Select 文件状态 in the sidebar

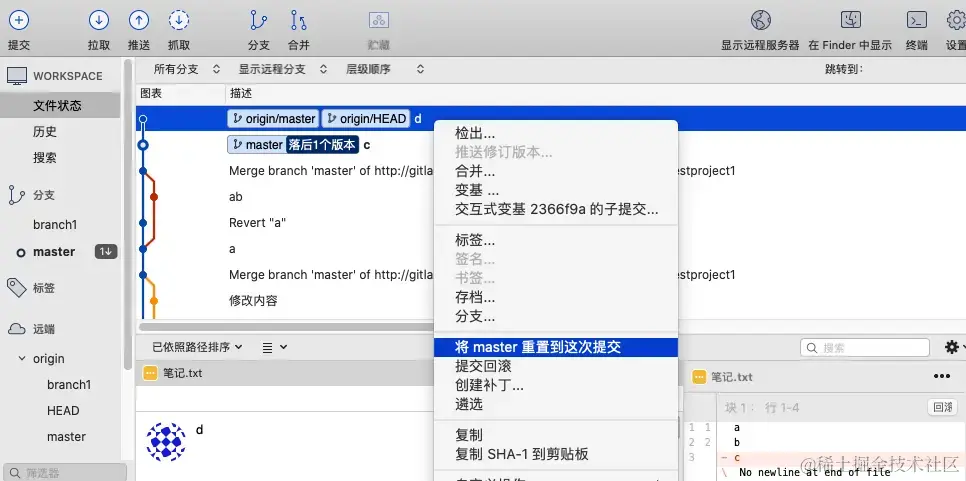click(60, 105)
